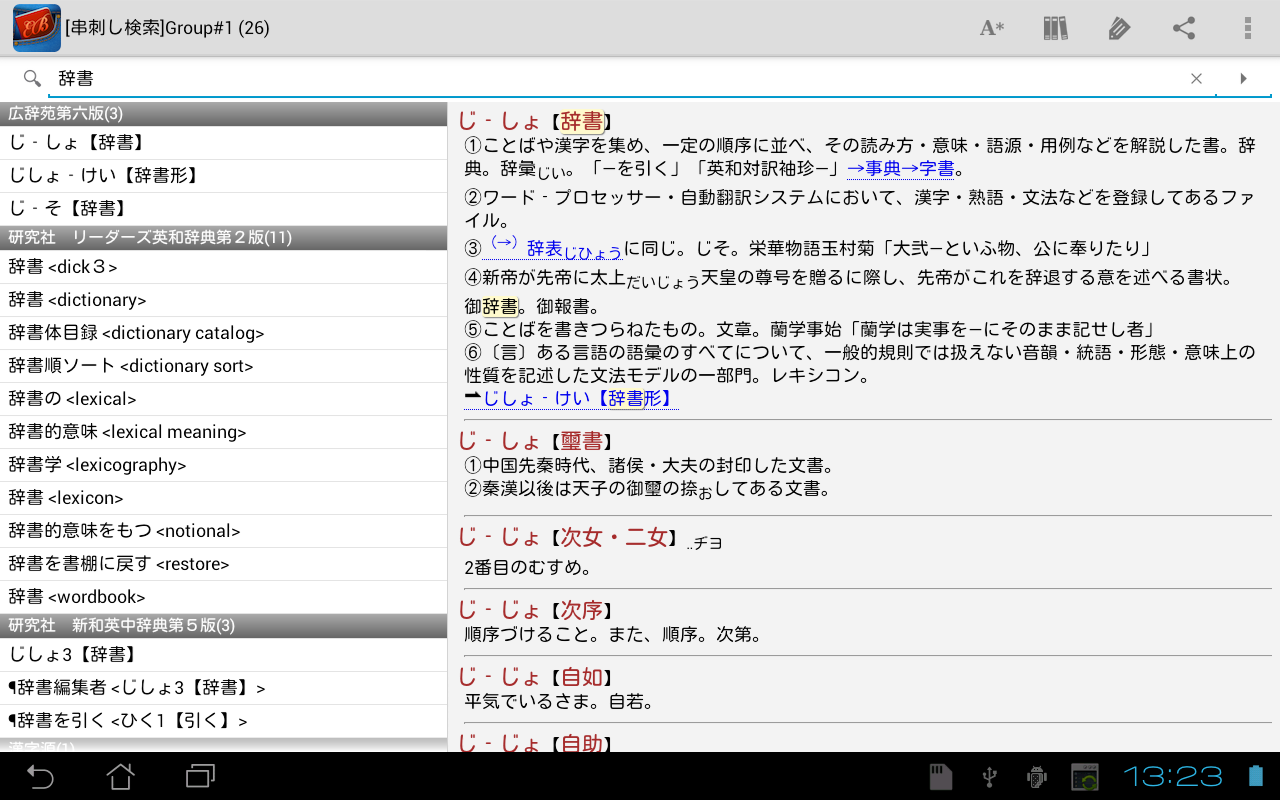
Task: Tap the battery status icon
Action: coord(1256,776)
